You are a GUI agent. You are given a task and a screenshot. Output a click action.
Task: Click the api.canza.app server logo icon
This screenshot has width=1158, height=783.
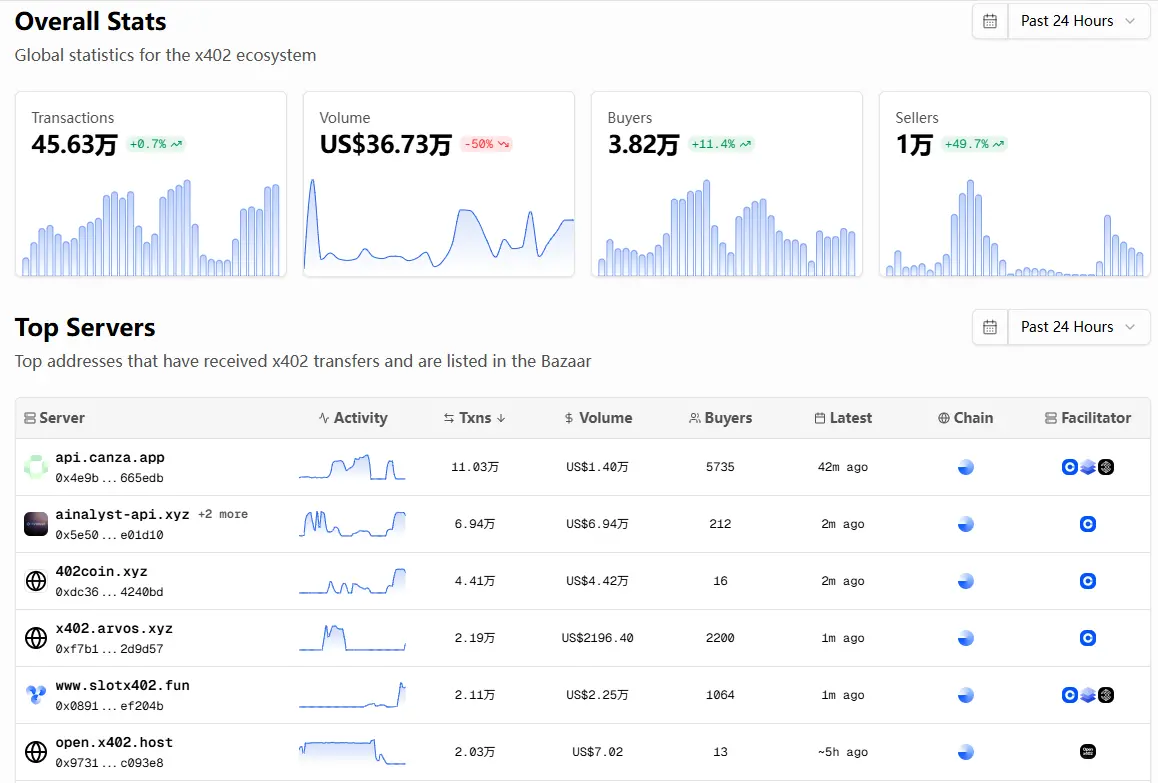pos(36,467)
